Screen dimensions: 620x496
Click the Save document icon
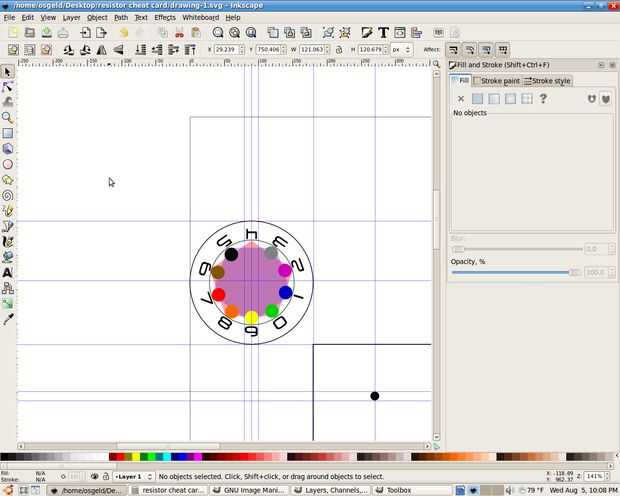coord(47,32)
